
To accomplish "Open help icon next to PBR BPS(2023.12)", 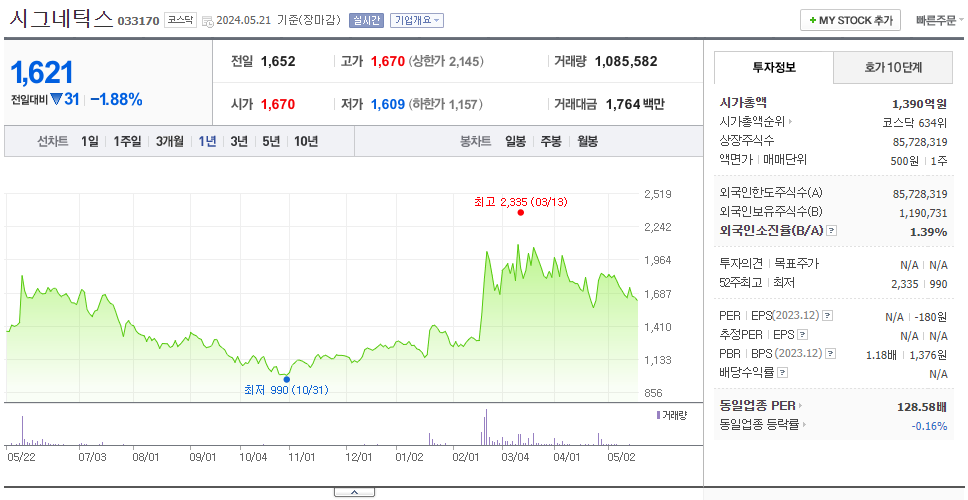I will click(x=831, y=354).
